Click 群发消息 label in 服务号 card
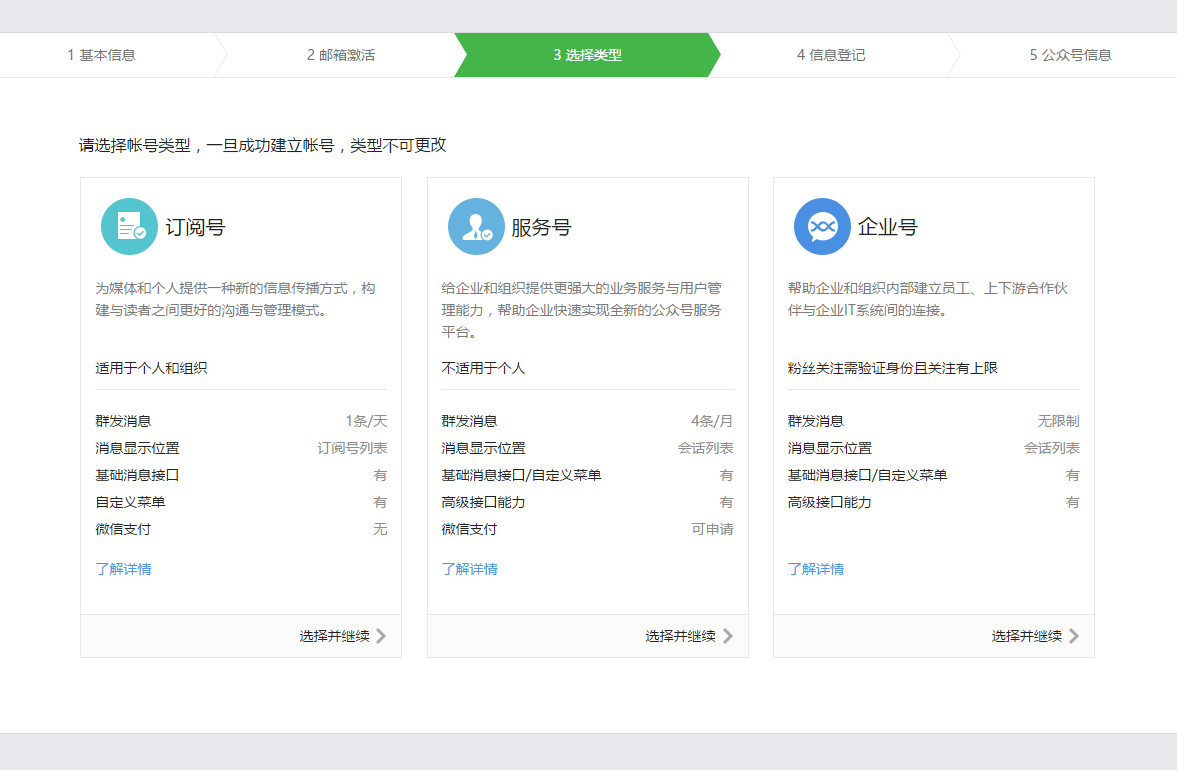 coord(469,421)
